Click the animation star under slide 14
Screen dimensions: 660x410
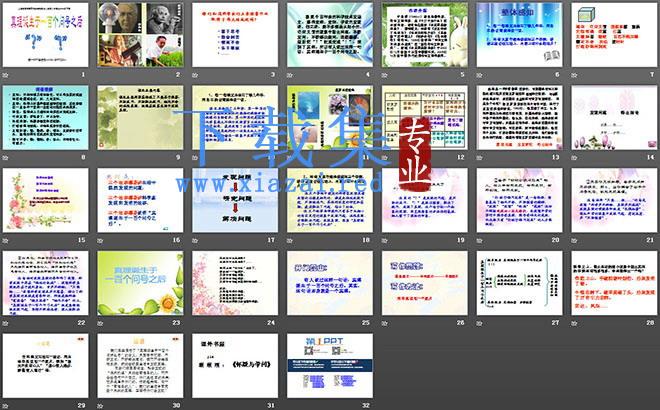tap(574, 157)
